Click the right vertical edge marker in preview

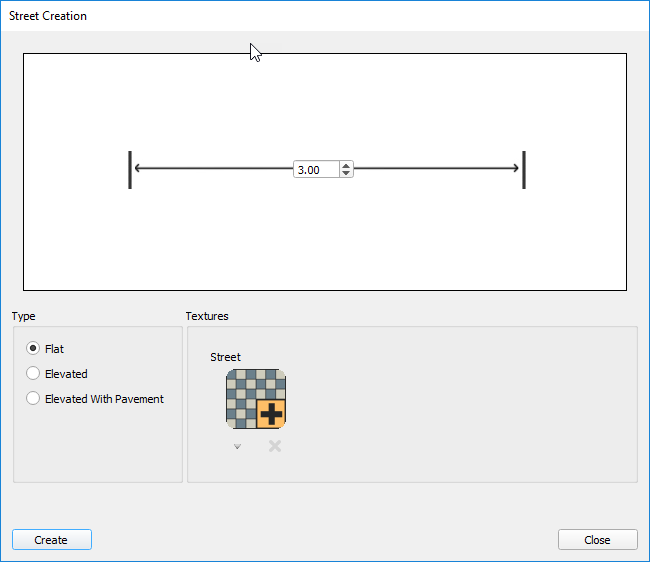[524, 170]
